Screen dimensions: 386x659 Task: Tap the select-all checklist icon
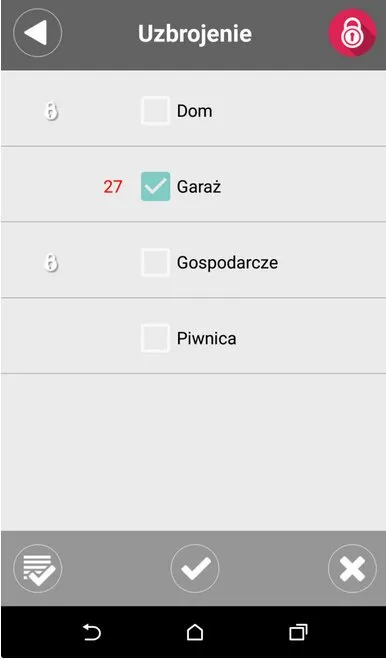point(37,568)
